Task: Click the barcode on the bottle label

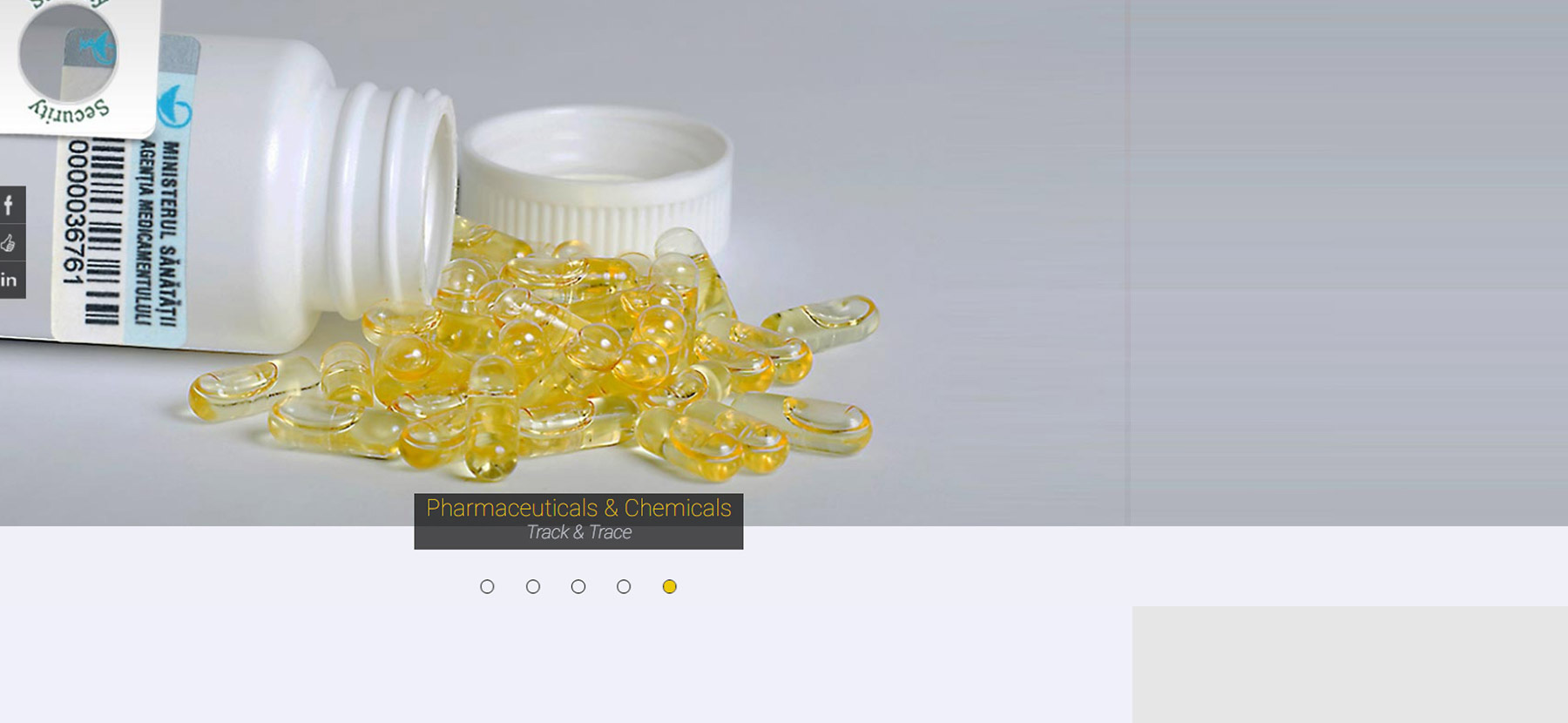Action: (x=104, y=231)
